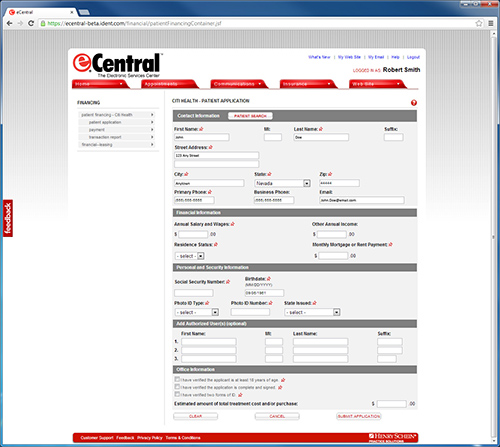Click the Other Annual Income field

332,234
